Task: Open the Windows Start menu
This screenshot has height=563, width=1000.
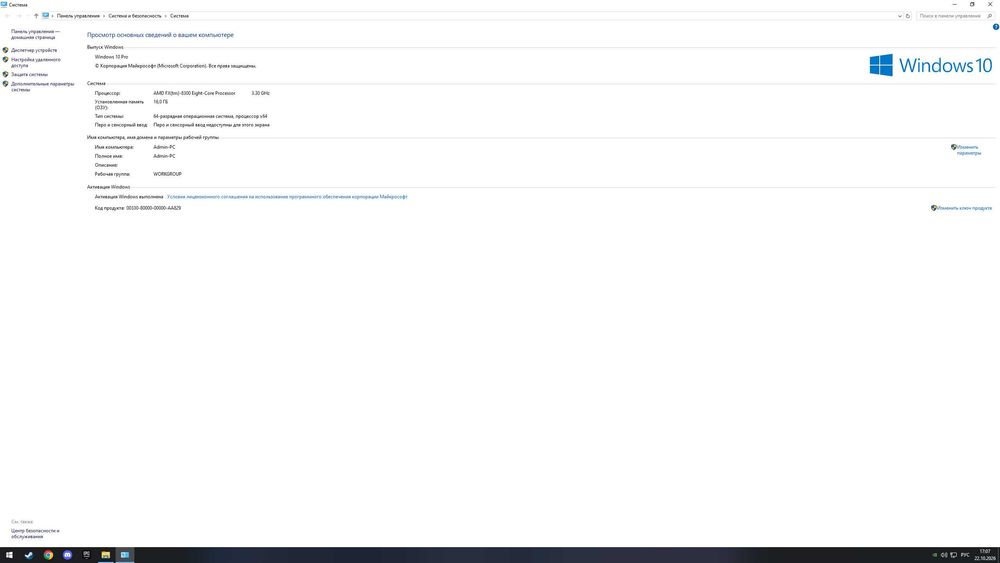Action: tap(9, 555)
